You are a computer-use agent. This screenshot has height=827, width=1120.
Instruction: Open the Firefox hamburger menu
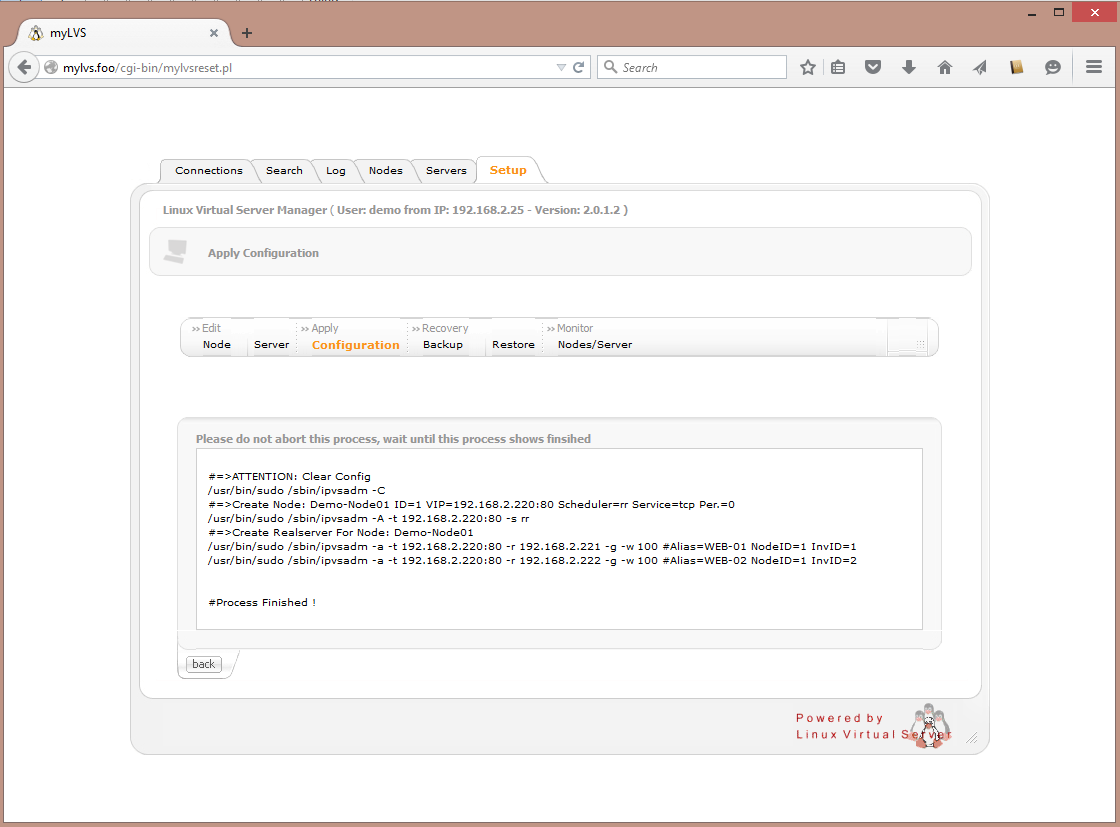[1093, 67]
